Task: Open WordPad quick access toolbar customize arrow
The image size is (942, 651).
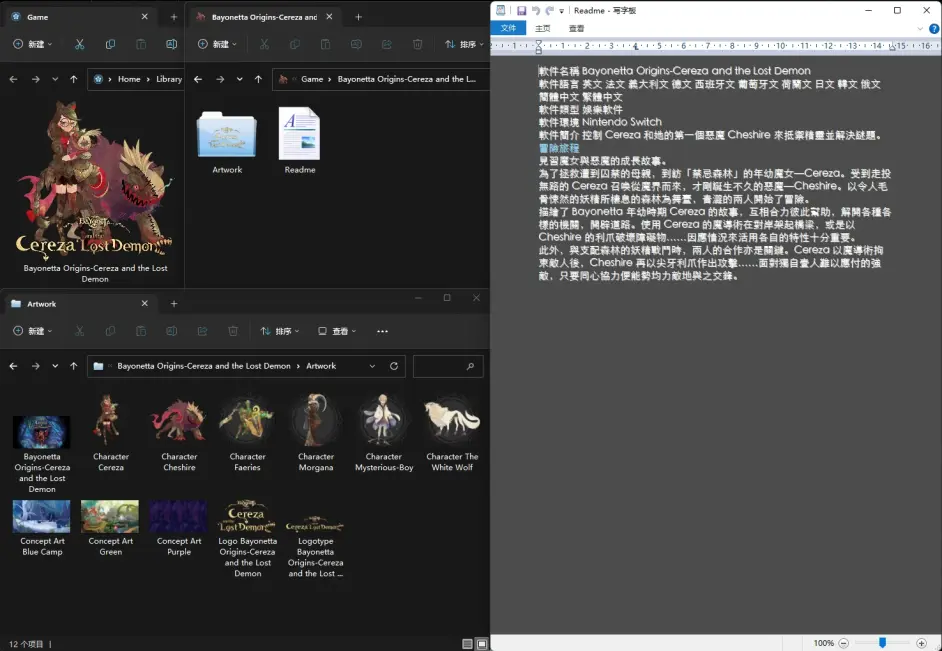Action: (562, 11)
